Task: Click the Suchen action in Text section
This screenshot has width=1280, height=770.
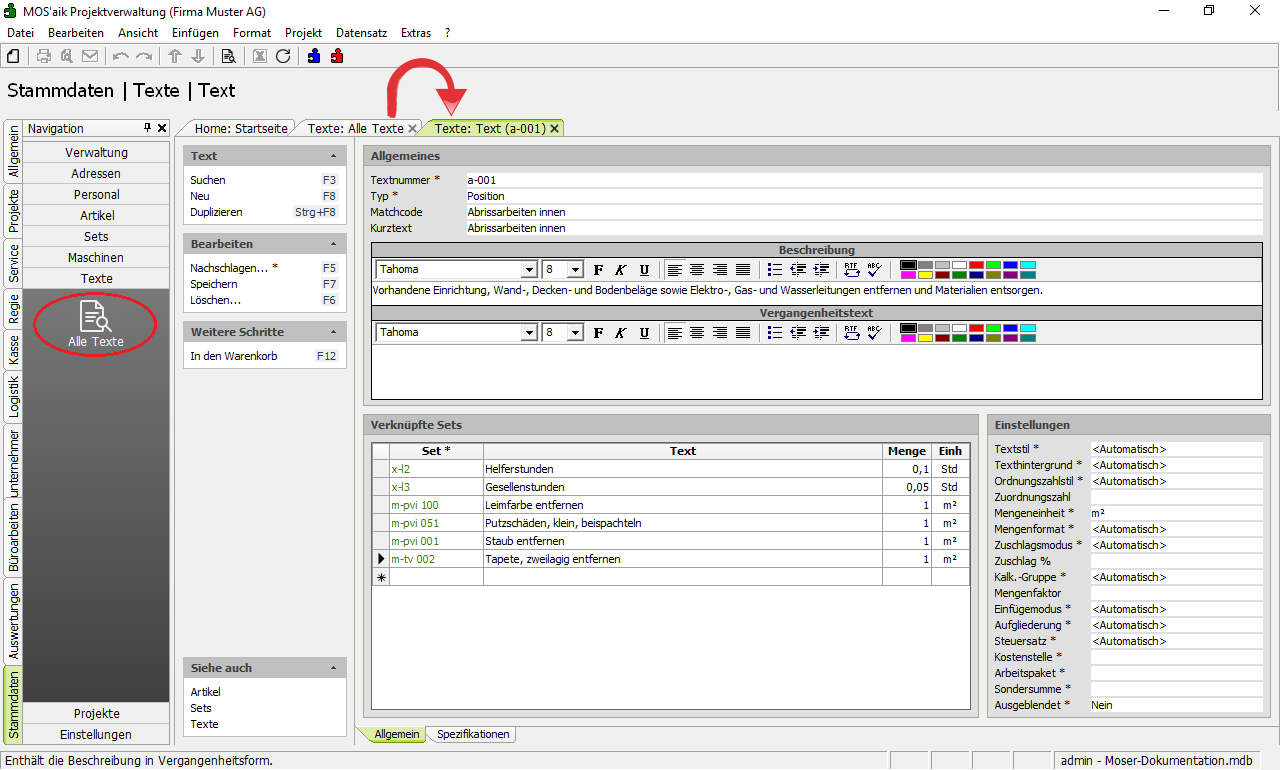Action: pos(208,180)
